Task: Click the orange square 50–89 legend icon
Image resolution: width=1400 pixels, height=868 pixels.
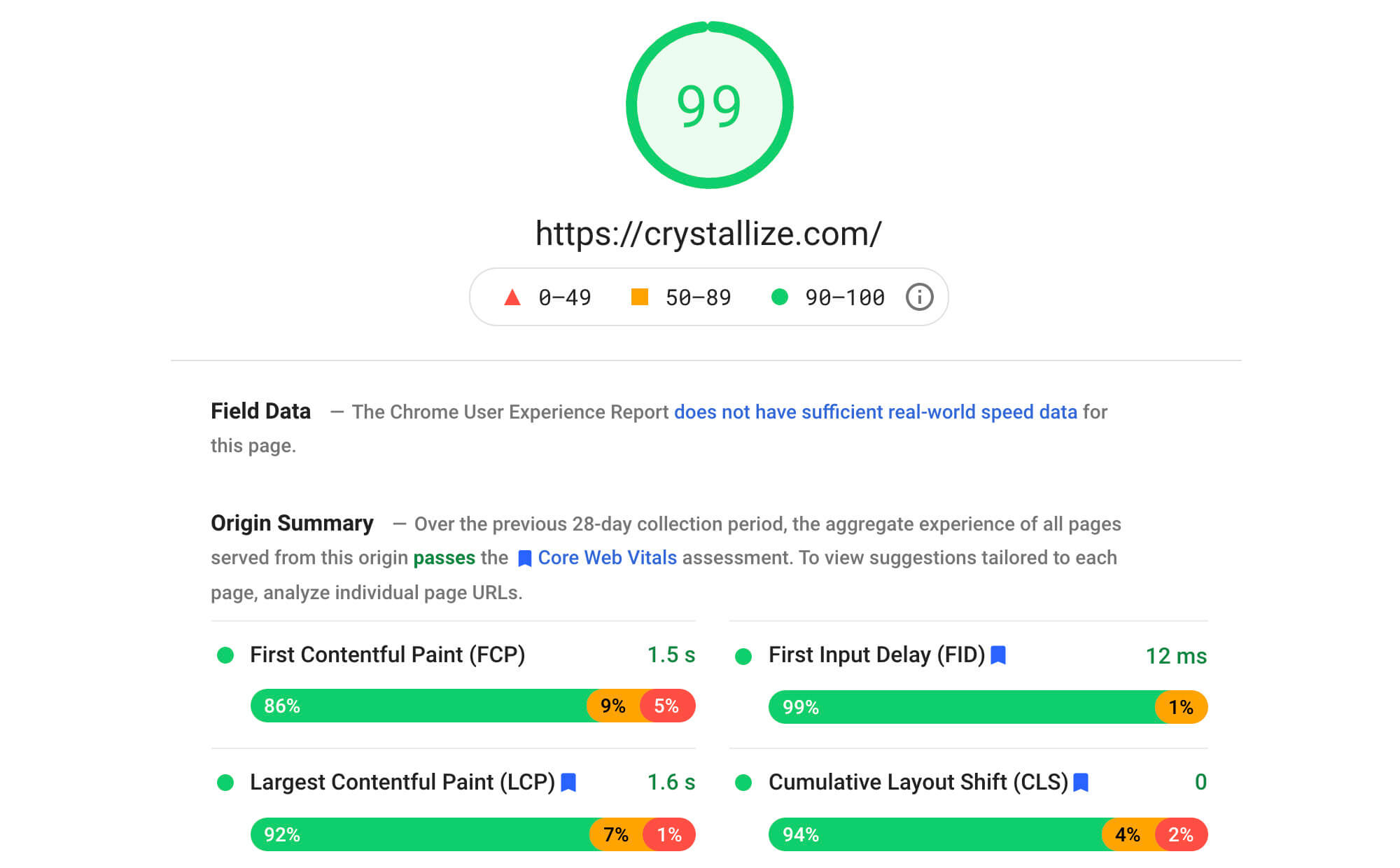Action: click(x=639, y=297)
